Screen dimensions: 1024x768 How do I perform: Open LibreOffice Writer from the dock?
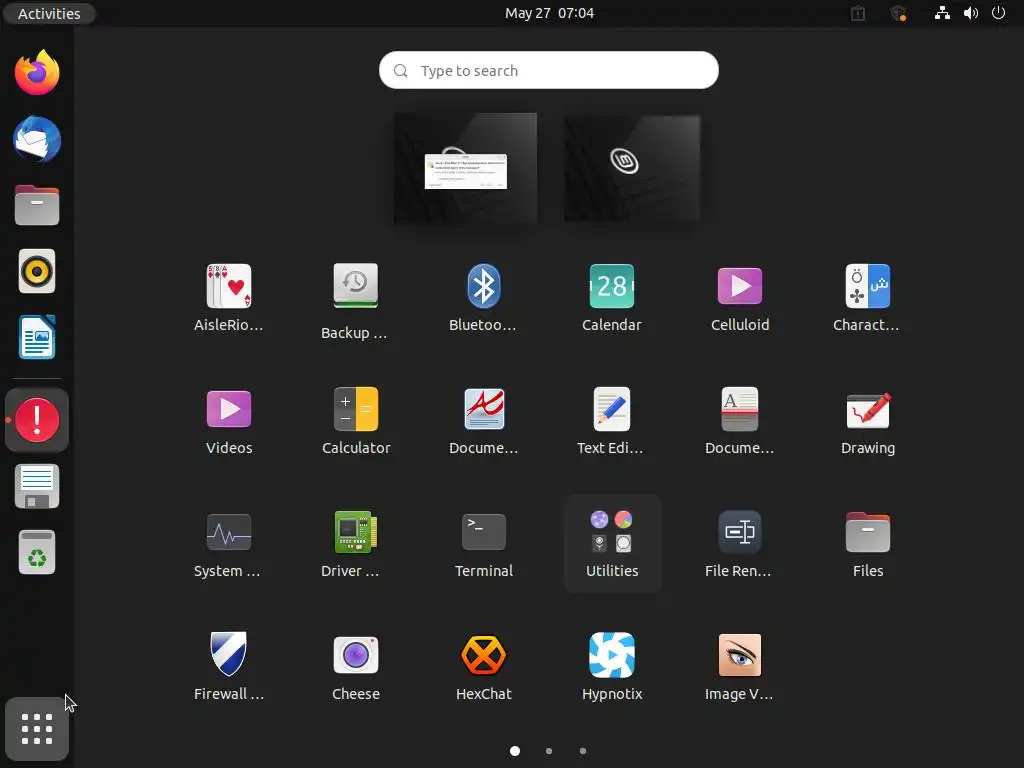point(37,337)
